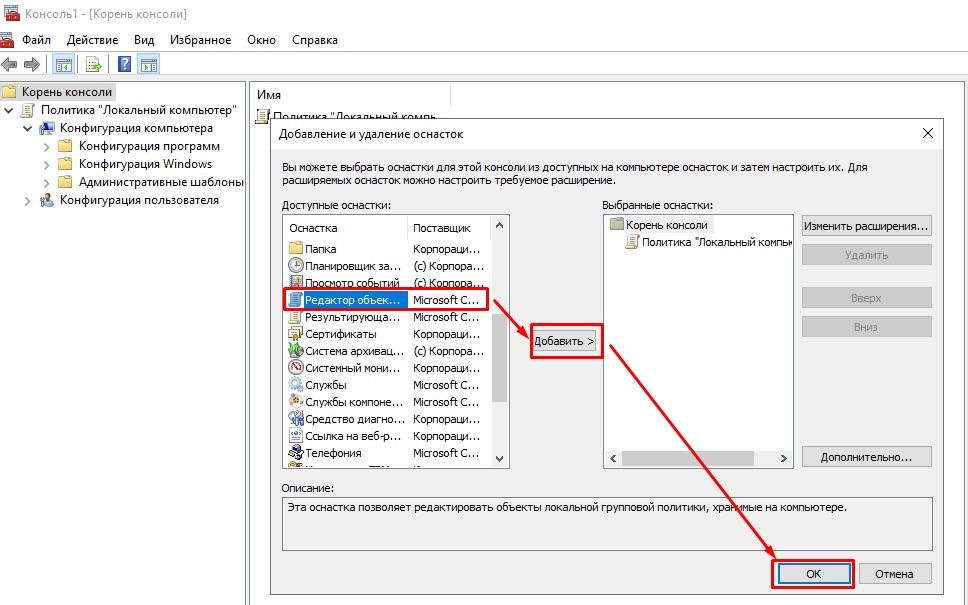The height and width of the screenshot is (605, 968).
Task: Click the Папка snap-in folder icon
Action: coord(296,249)
